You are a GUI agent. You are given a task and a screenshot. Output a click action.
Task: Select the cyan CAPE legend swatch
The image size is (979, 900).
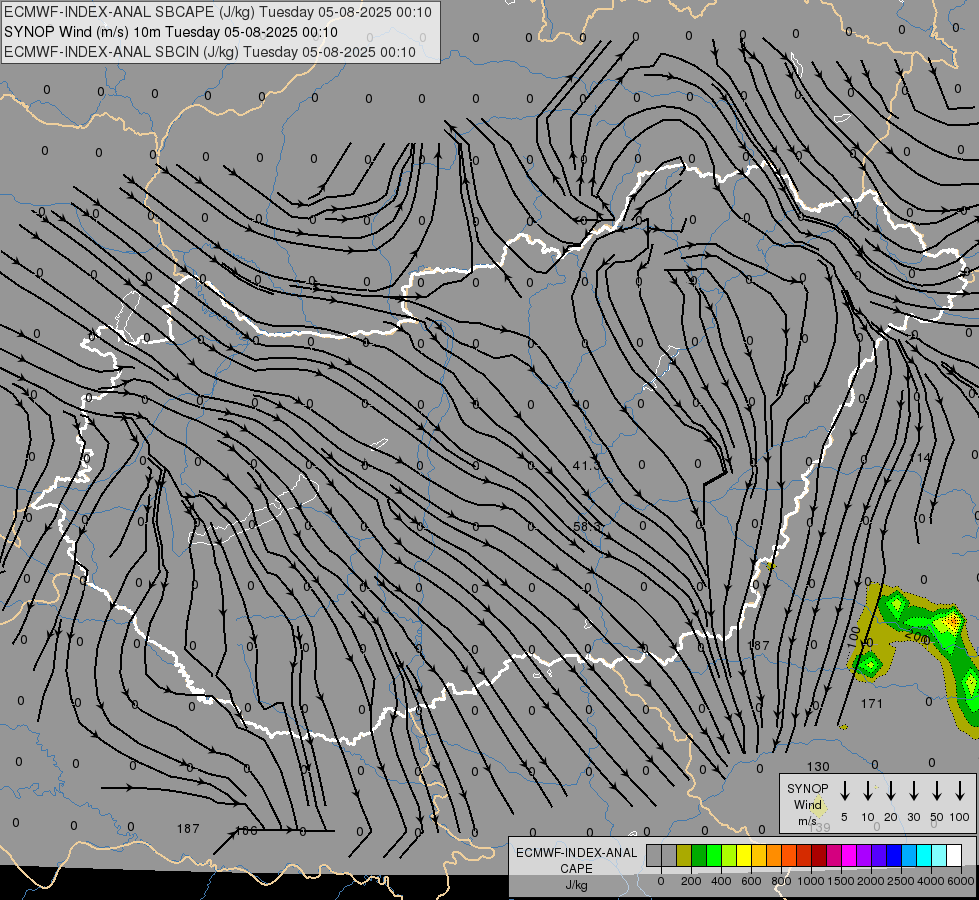click(x=924, y=855)
